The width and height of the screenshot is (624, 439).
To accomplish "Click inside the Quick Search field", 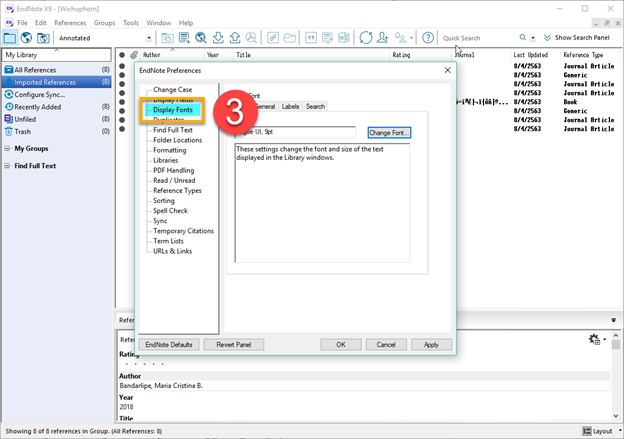I will [x=477, y=38].
